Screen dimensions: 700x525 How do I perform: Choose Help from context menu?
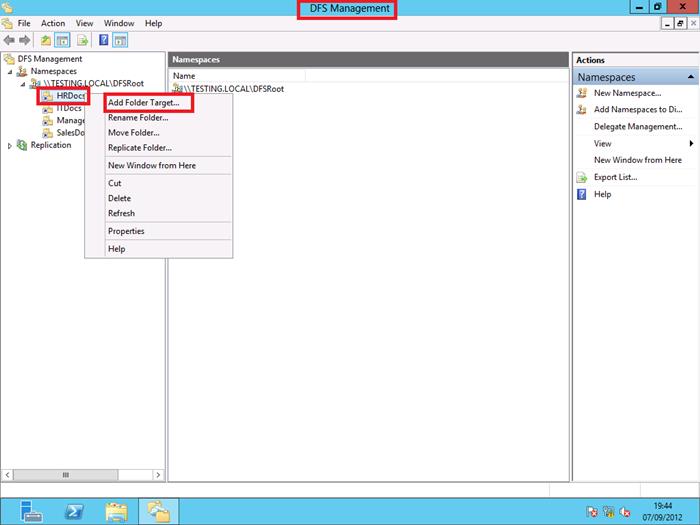click(x=116, y=249)
